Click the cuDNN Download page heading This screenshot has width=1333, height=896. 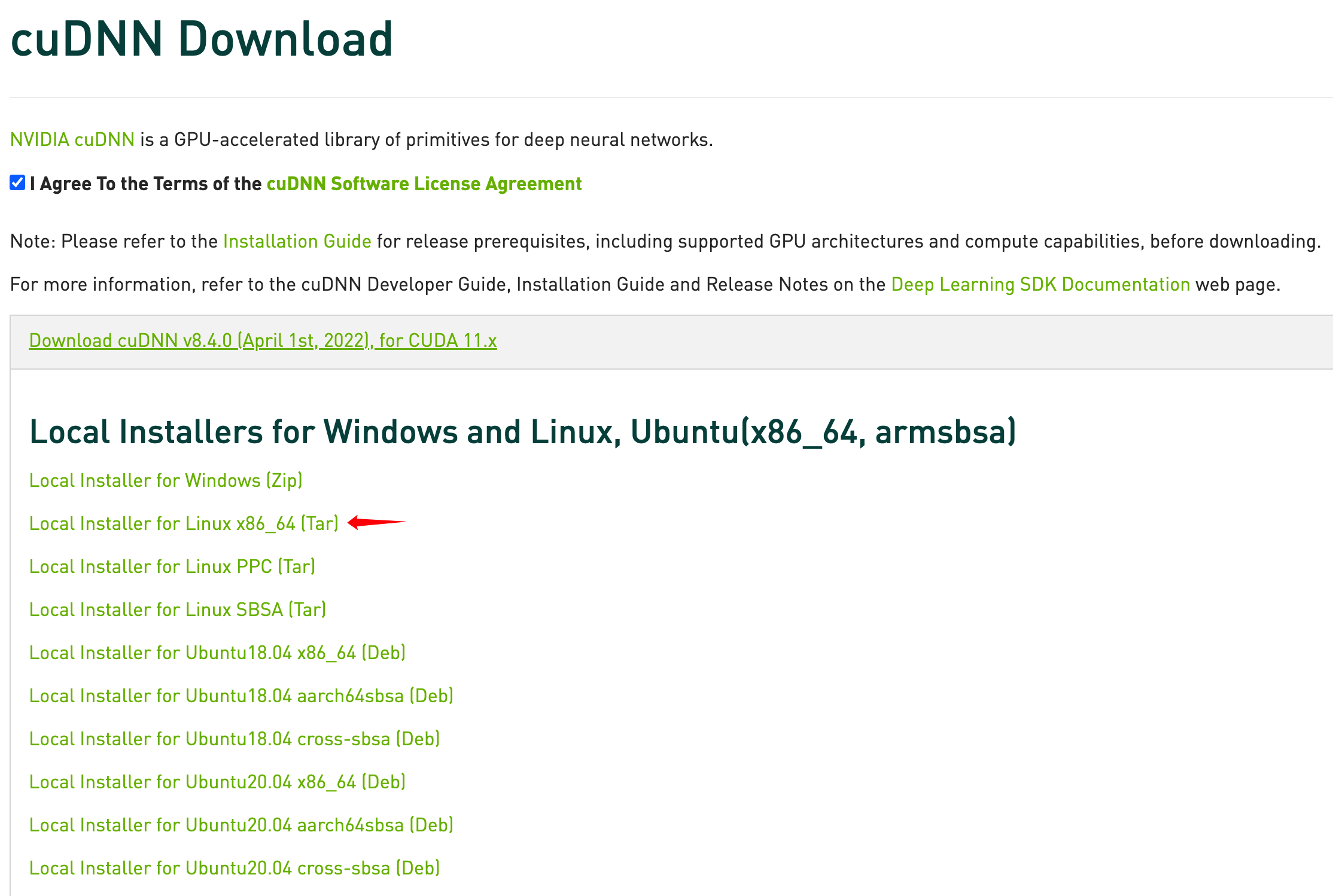pos(202,39)
